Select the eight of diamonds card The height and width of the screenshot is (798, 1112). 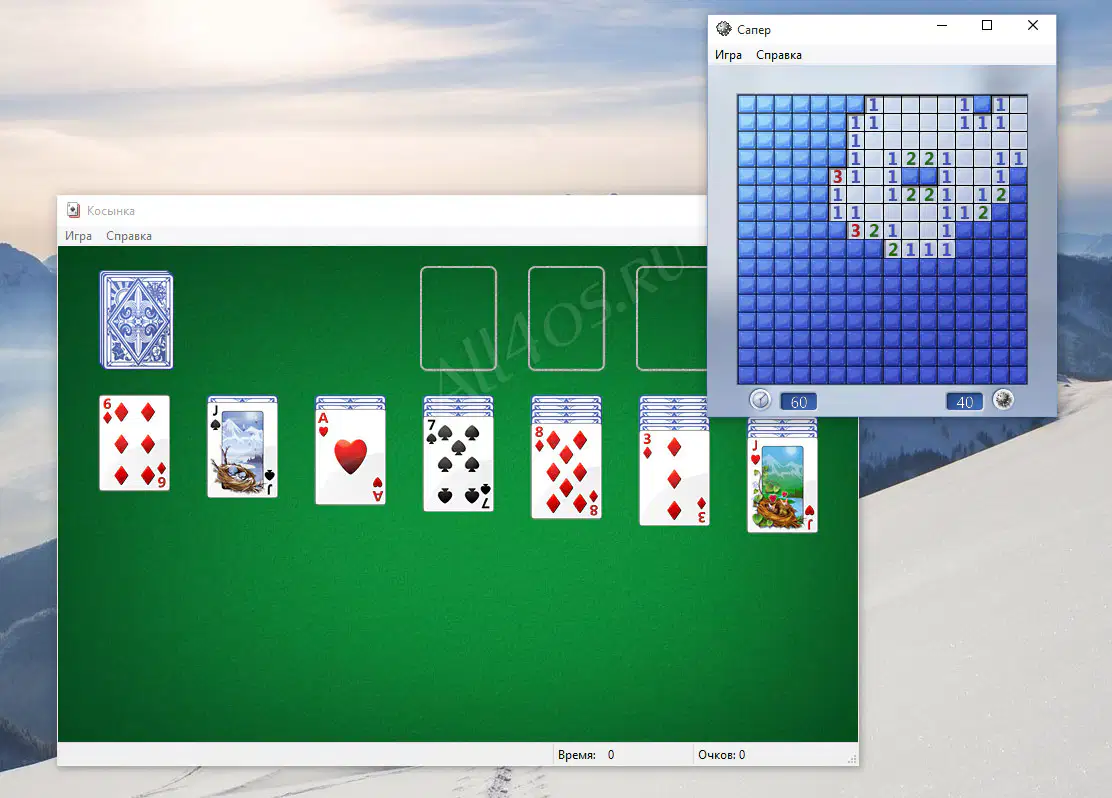pos(567,471)
